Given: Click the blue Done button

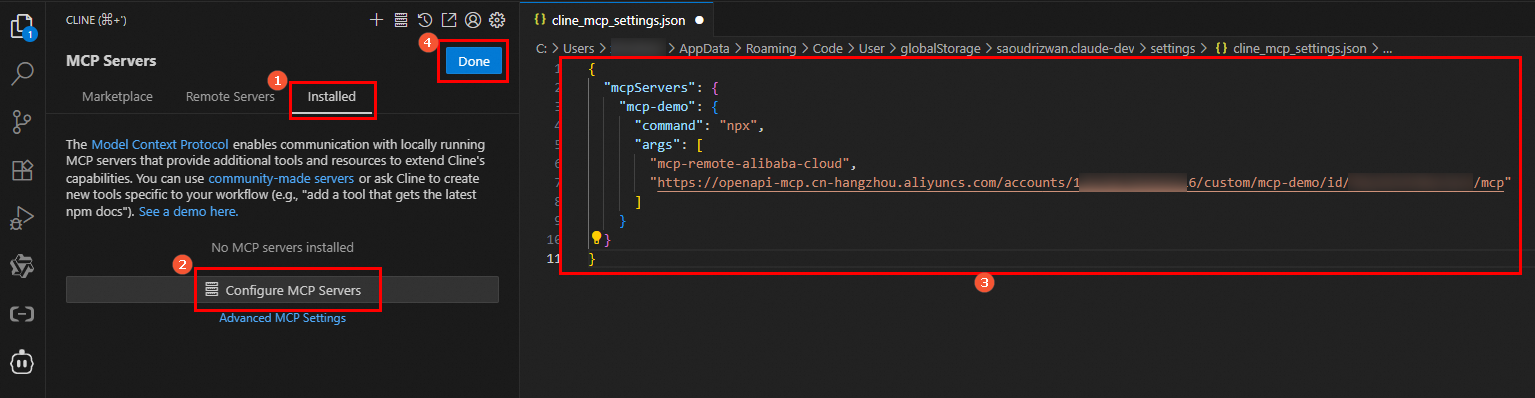Looking at the screenshot, I should [x=474, y=61].
